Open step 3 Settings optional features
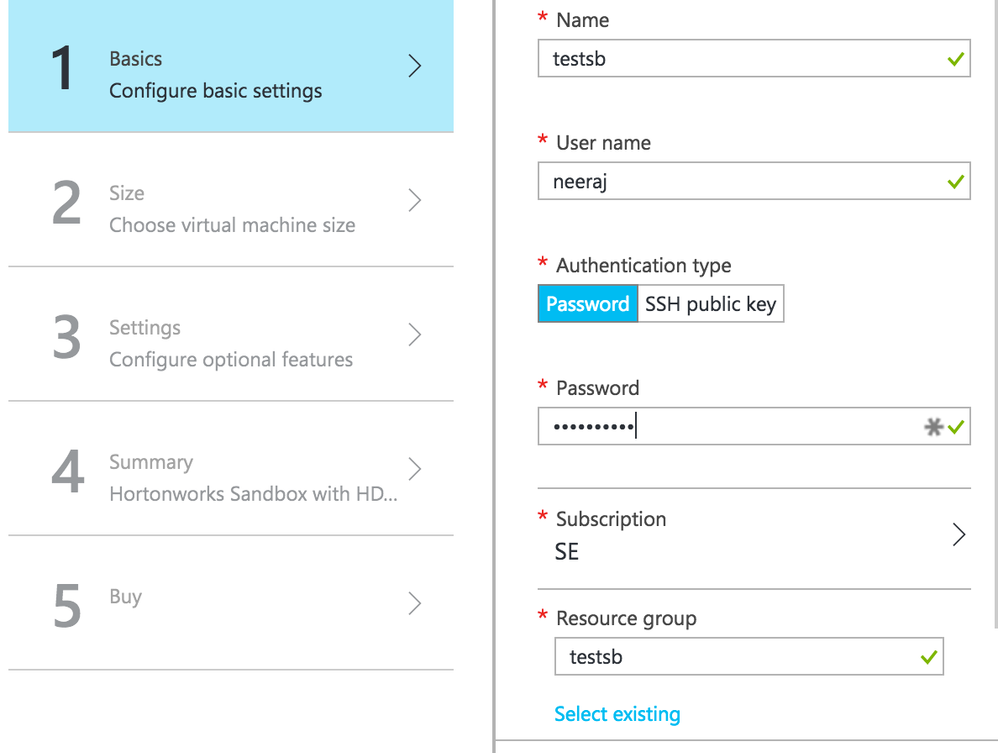This screenshot has width=998, height=753. (x=231, y=343)
